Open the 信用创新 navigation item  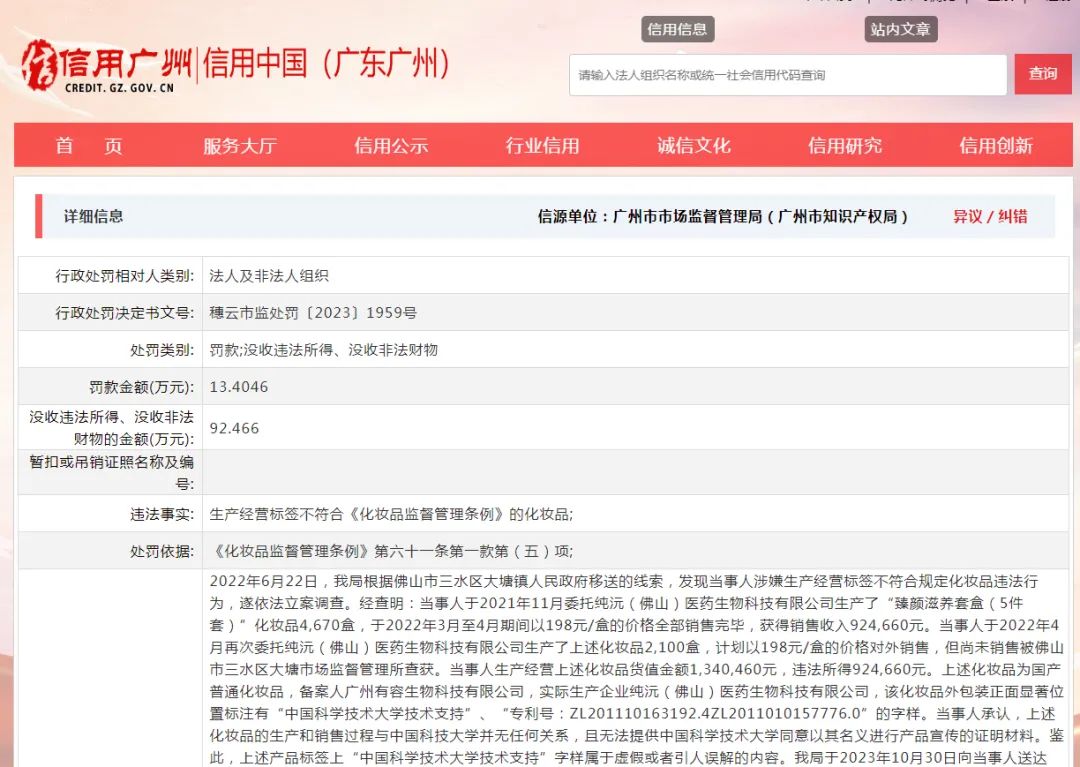995,146
